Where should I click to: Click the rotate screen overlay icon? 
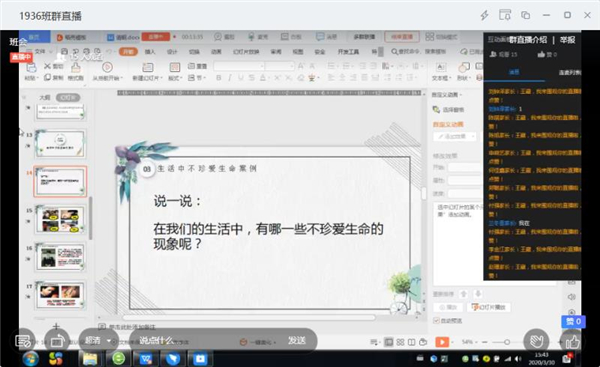(57, 341)
